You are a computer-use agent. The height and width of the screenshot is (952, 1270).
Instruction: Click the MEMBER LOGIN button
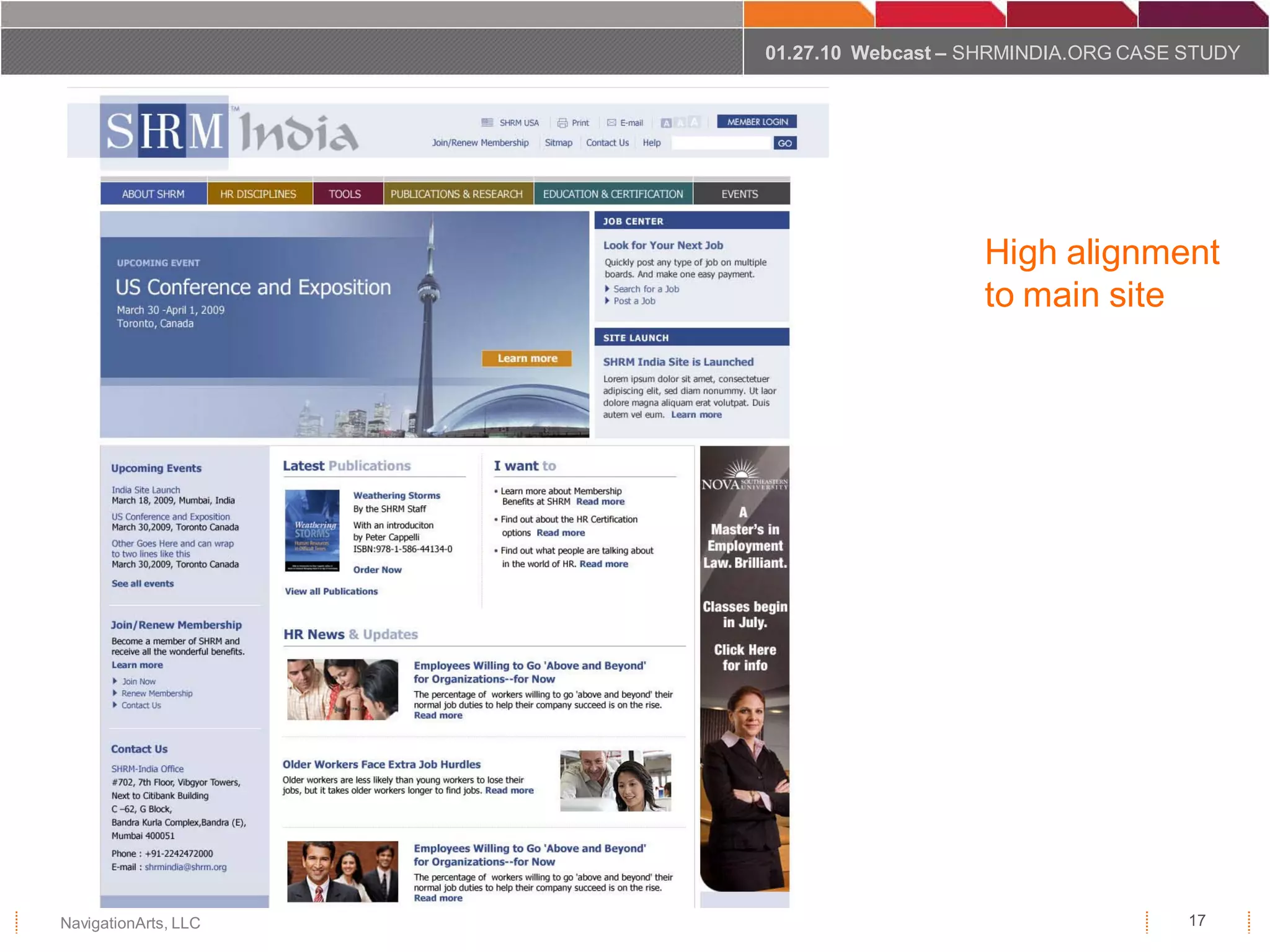click(757, 122)
